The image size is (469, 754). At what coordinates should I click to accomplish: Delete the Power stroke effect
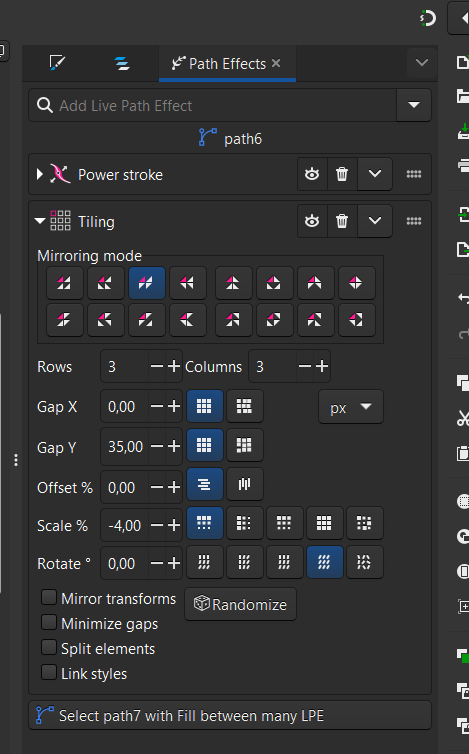click(342, 174)
